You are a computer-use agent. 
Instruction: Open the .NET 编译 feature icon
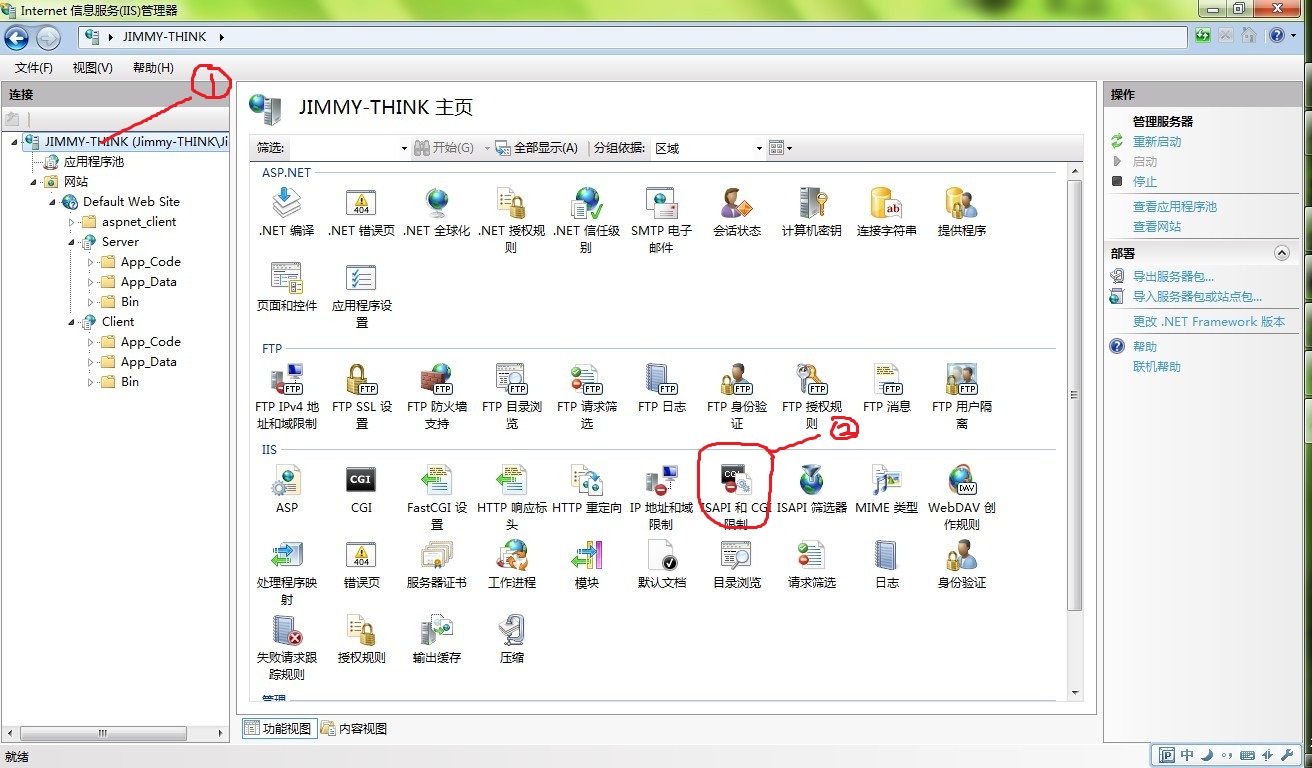[x=287, y=204]
